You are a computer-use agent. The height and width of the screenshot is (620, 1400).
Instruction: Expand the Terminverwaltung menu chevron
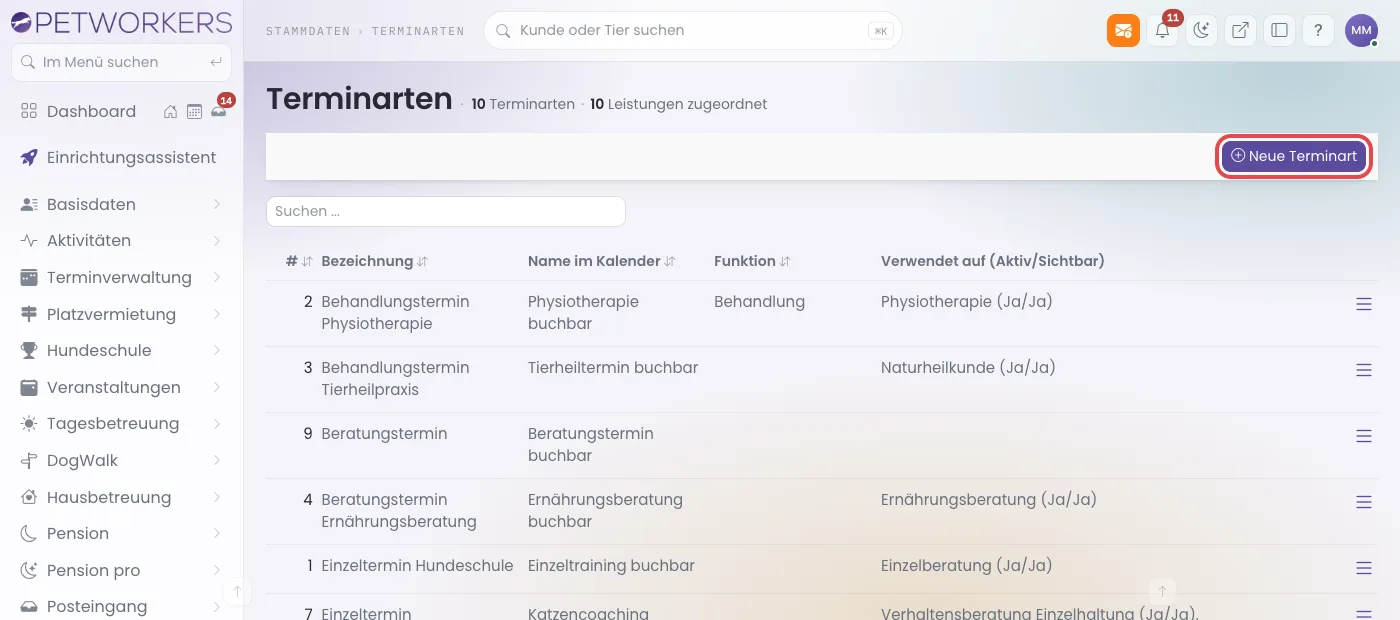217,277
